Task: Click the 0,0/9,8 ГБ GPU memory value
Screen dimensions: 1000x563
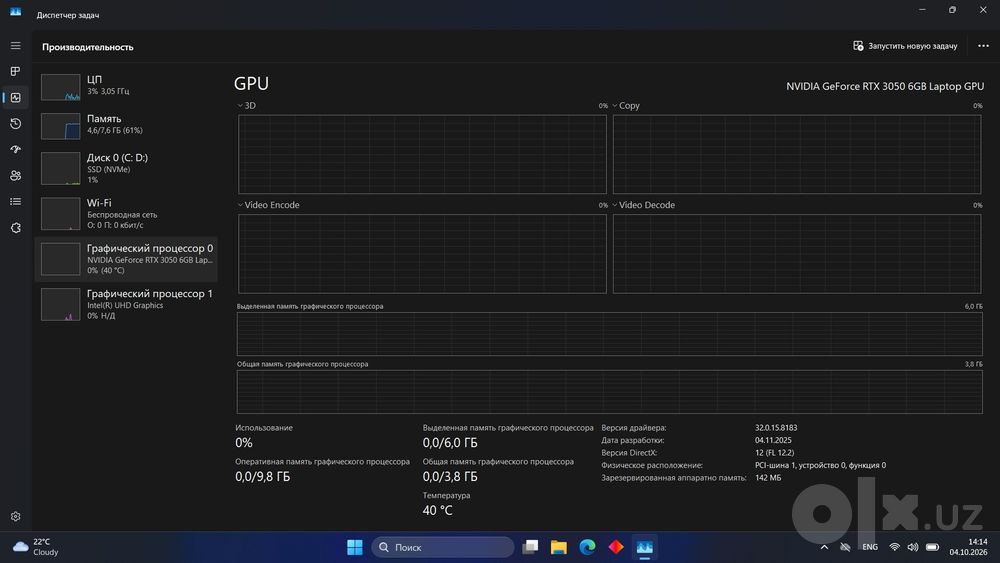Action: [262, 476]
